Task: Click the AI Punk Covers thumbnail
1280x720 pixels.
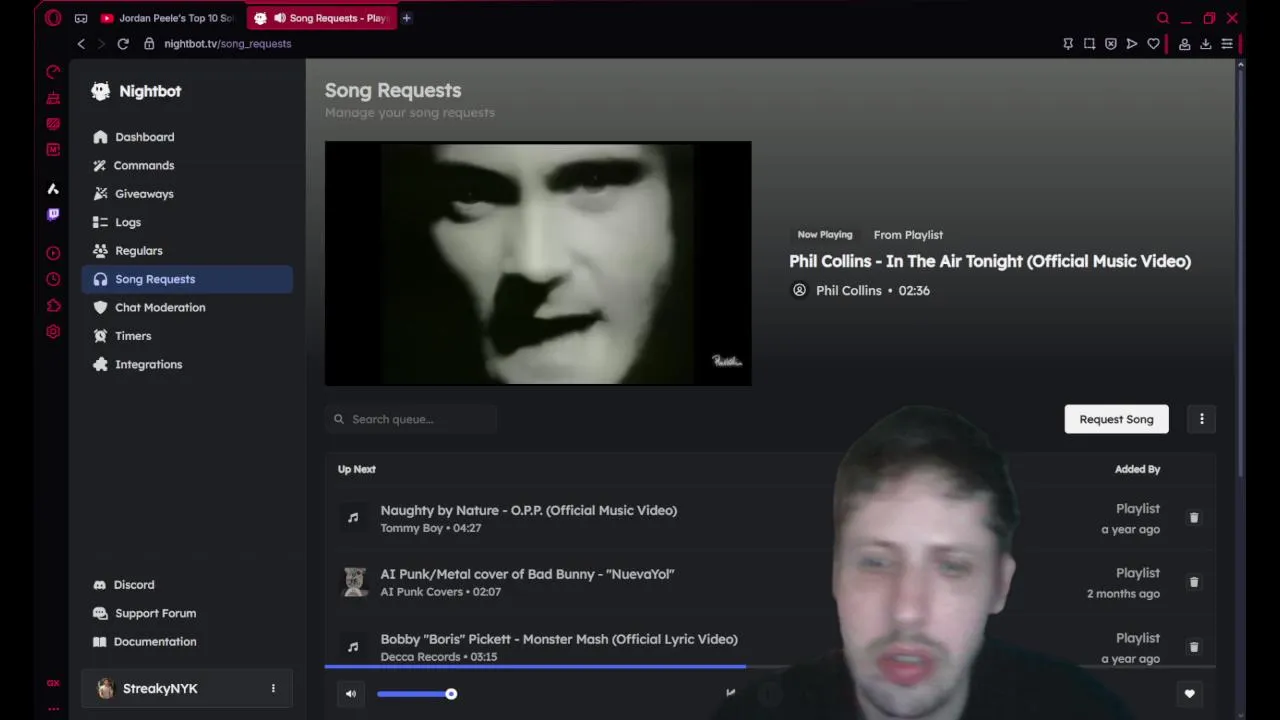Action: [354, 582]
